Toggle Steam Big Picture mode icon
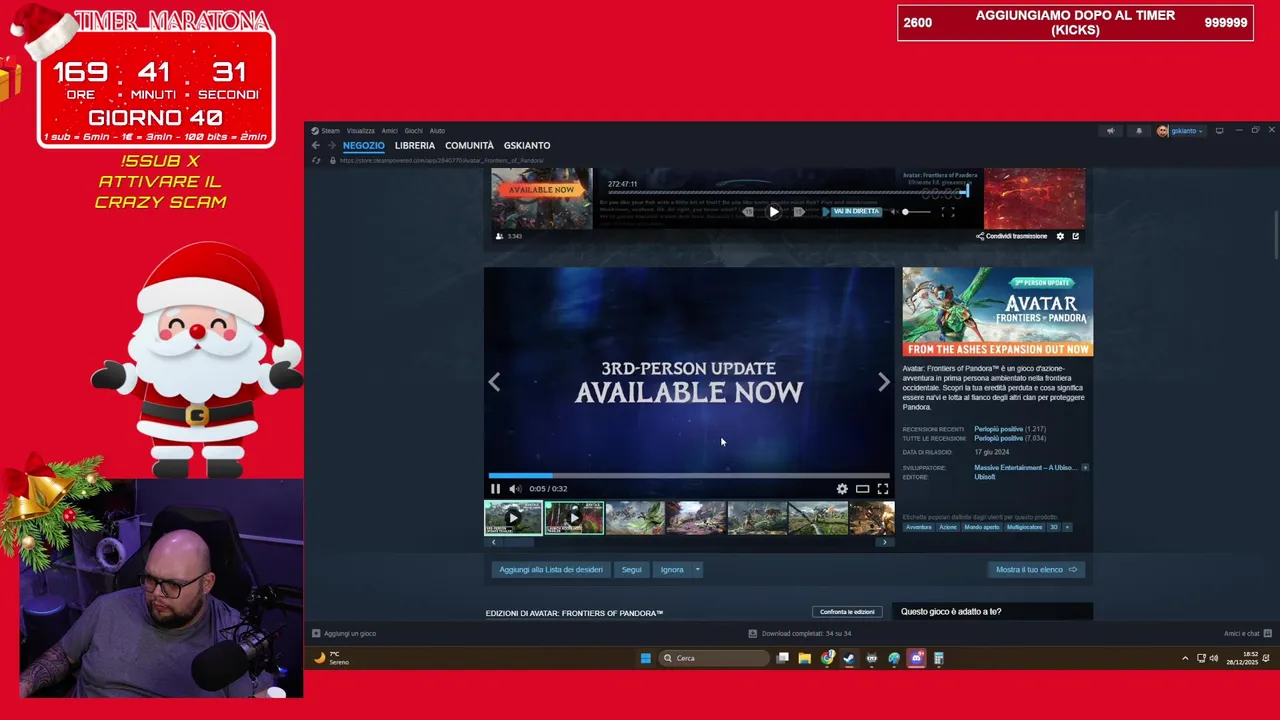 1219,131
